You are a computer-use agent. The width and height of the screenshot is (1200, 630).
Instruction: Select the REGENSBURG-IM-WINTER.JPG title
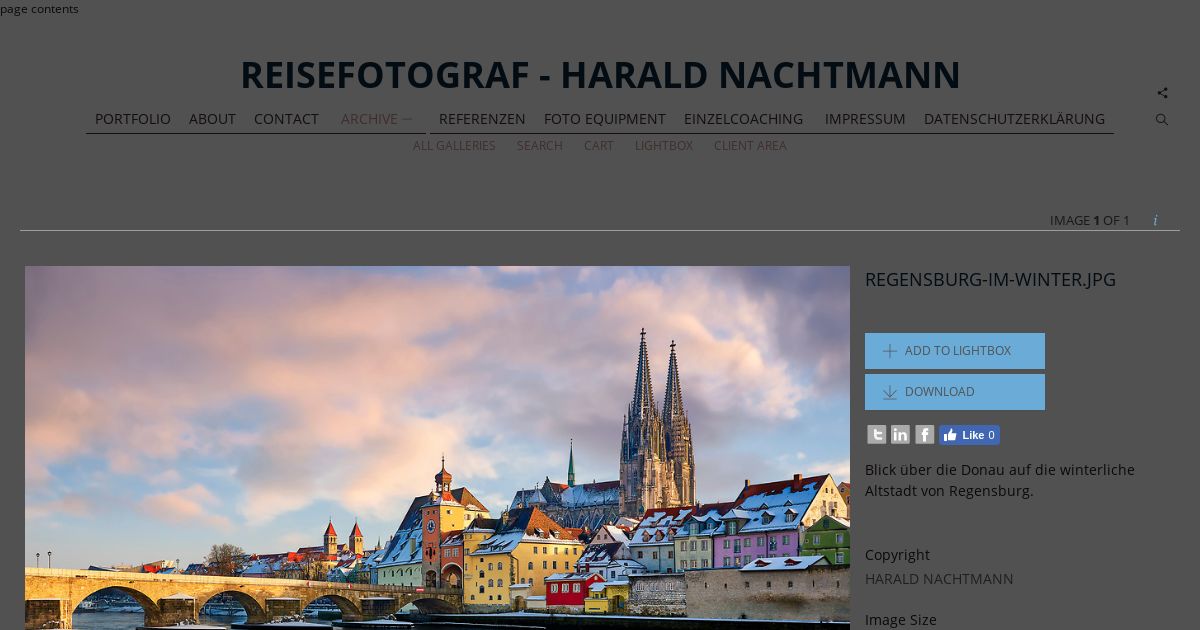click(x=990, y=280)
